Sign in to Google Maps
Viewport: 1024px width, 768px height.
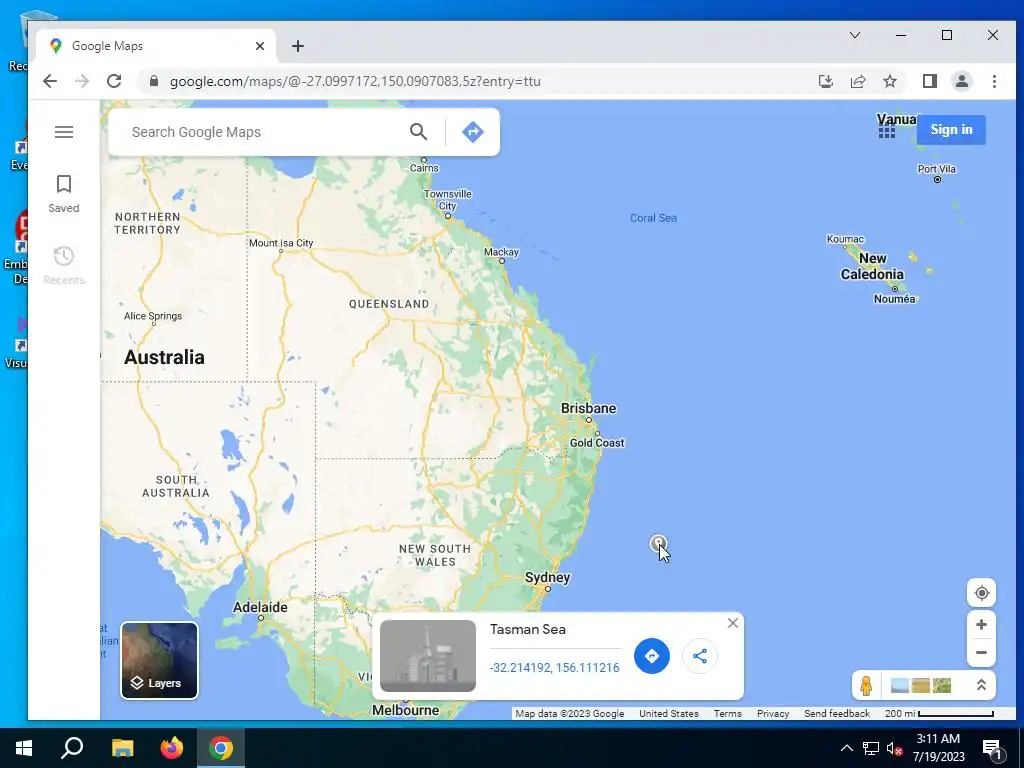tap(951, 129)
